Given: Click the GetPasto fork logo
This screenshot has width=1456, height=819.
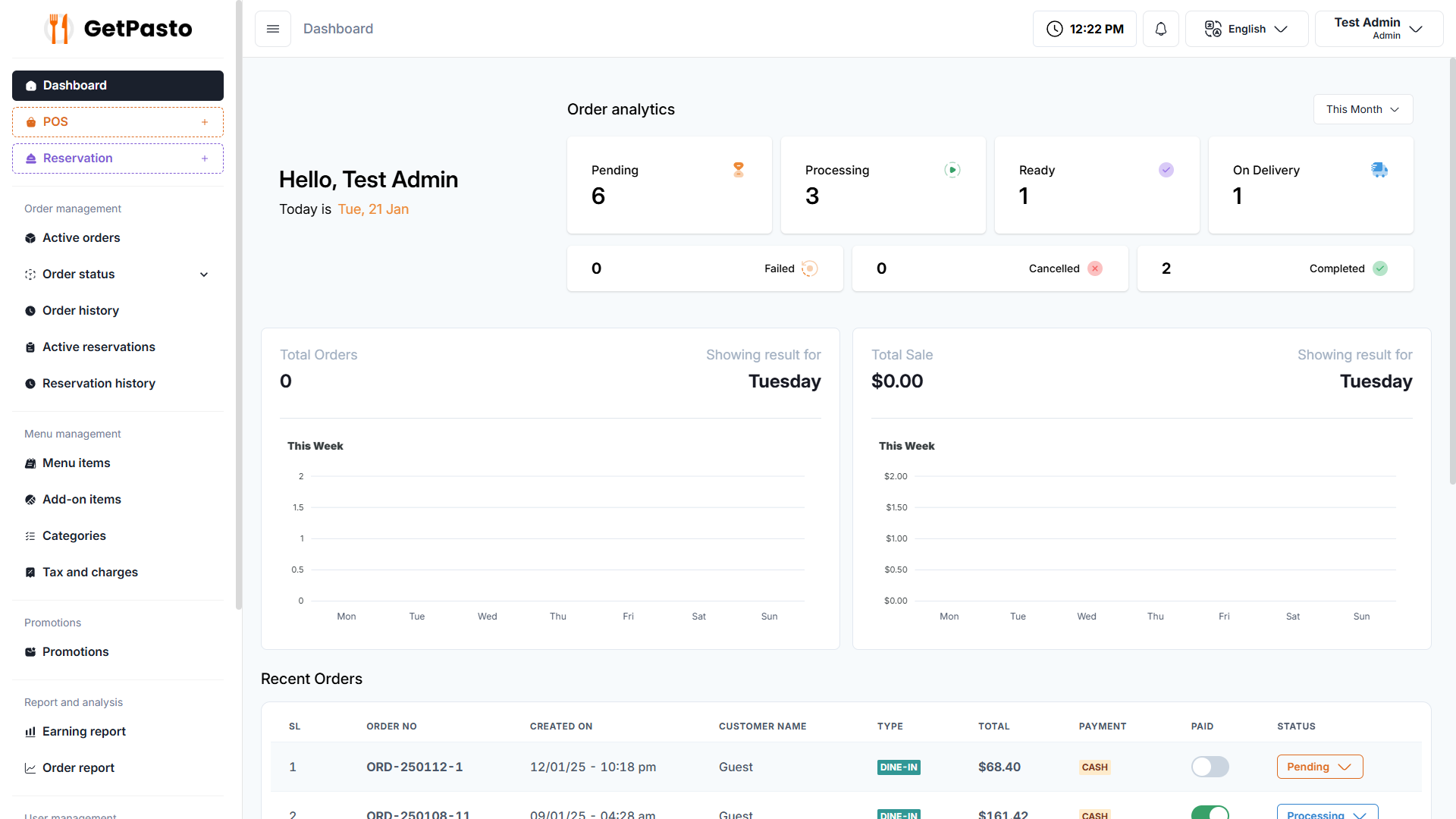Looking at the screenshot, I should point(59,29).
